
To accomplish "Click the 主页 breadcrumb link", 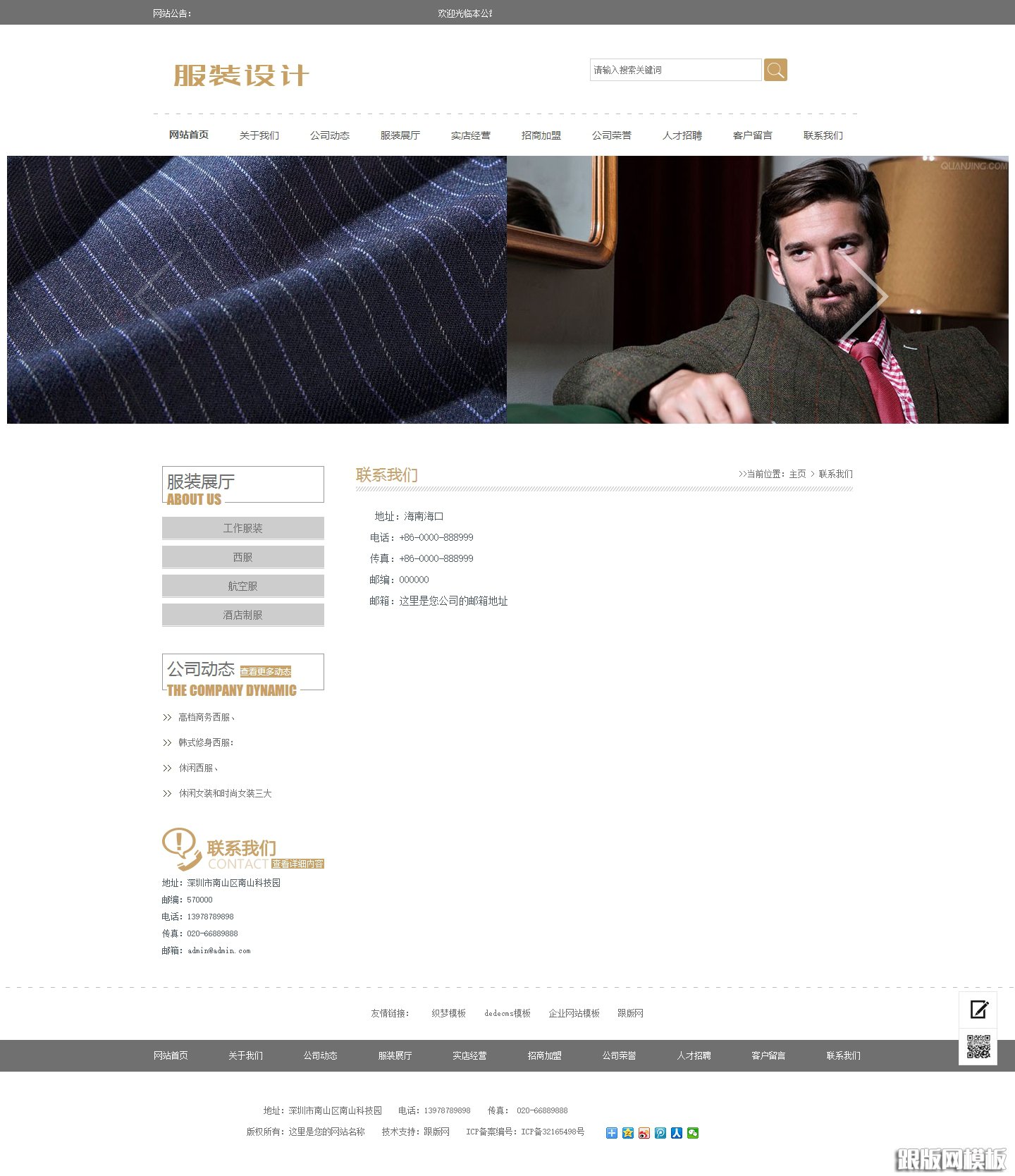I will click(x=797, y=474).
